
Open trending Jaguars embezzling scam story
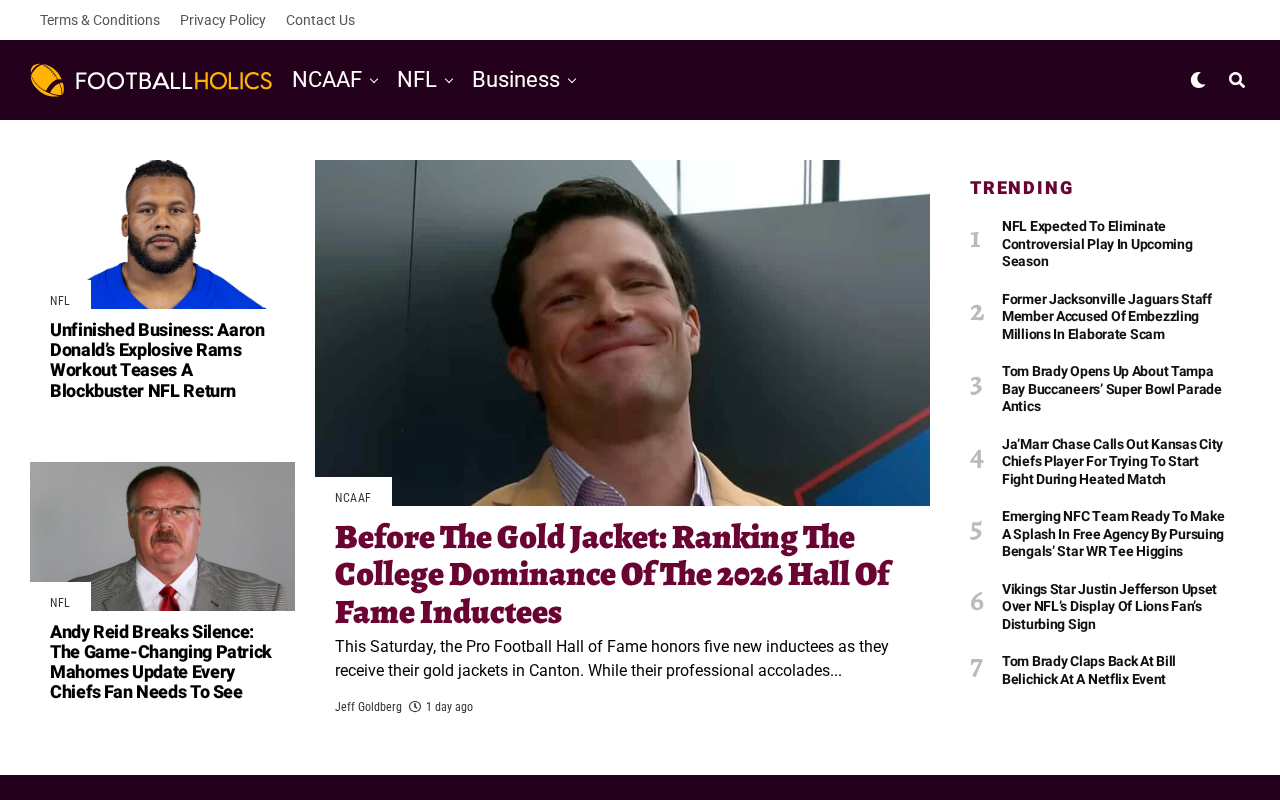pyautogui.click(x=1107, y=317)
